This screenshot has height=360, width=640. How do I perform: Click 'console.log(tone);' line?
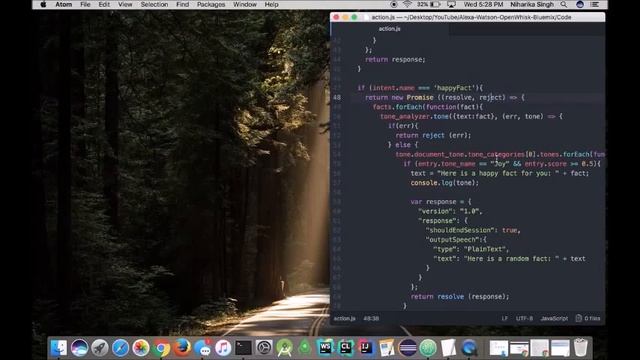pos(444,183)
